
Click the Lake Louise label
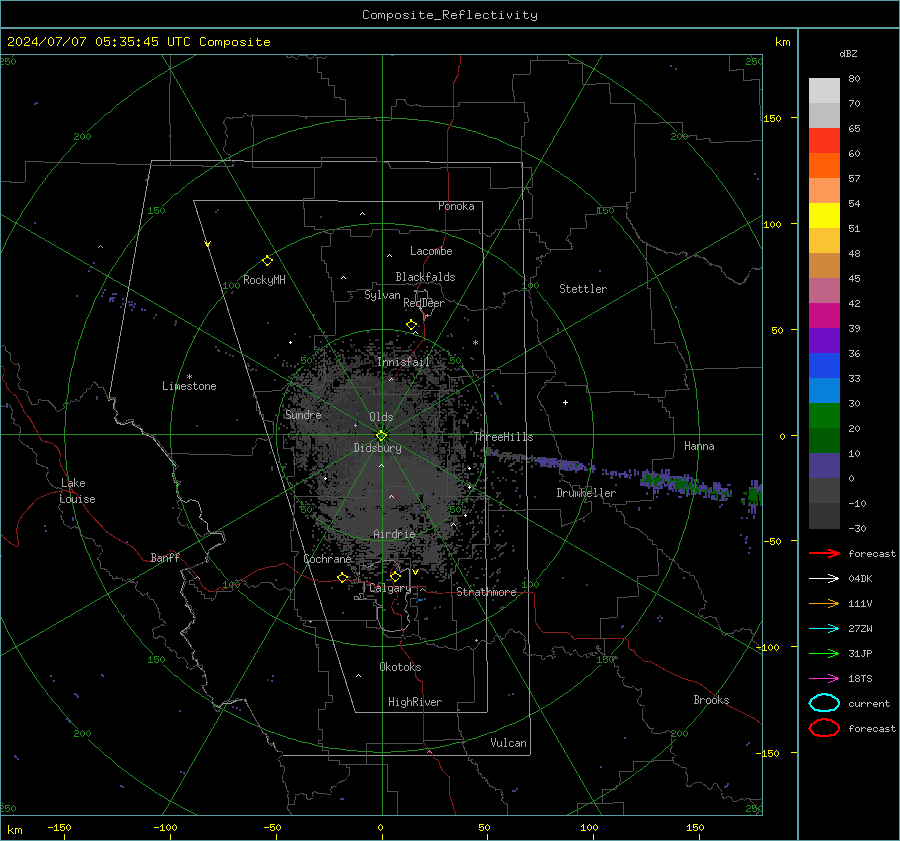(x=77, y=491)
